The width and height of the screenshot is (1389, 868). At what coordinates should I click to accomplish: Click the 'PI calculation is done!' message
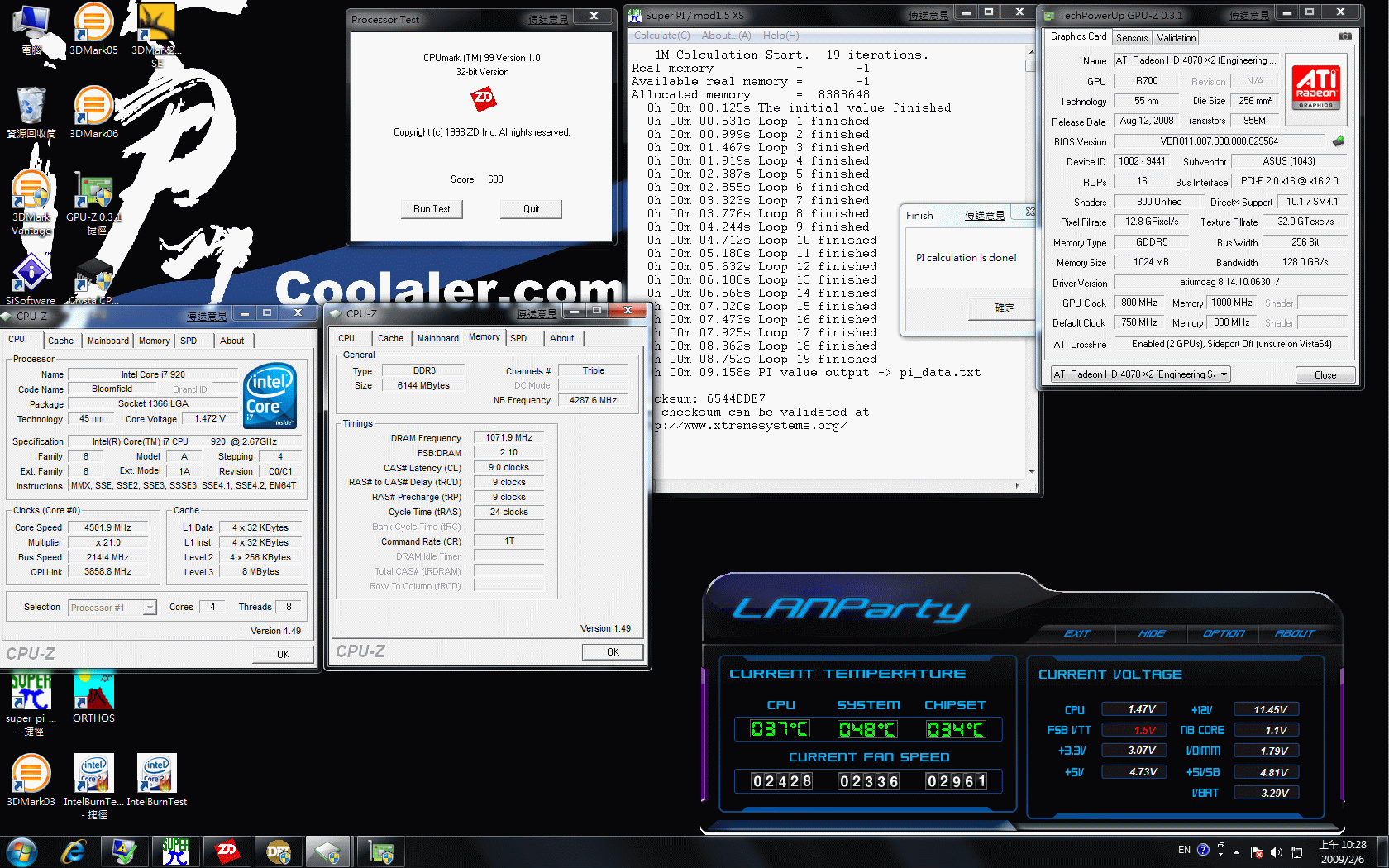[966, 258]
